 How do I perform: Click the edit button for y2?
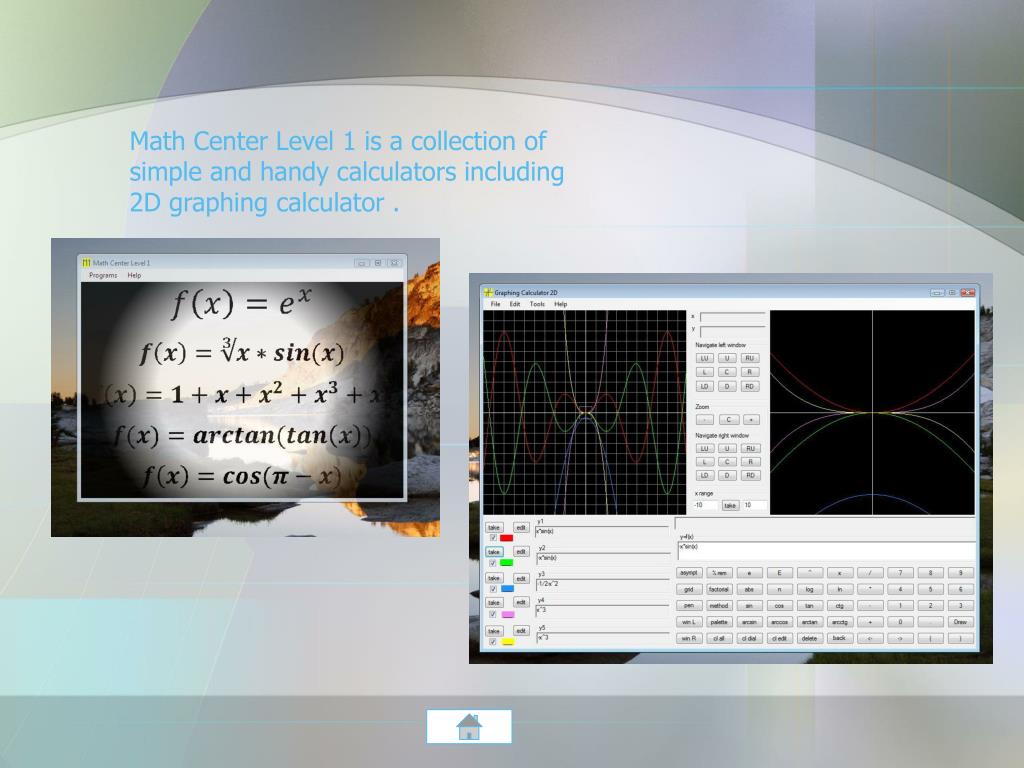click(520, 552)
